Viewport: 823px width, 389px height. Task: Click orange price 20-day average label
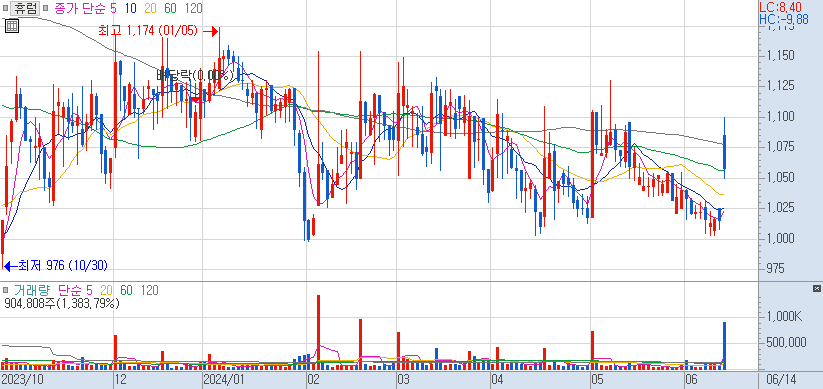click(x=150, y=8)
